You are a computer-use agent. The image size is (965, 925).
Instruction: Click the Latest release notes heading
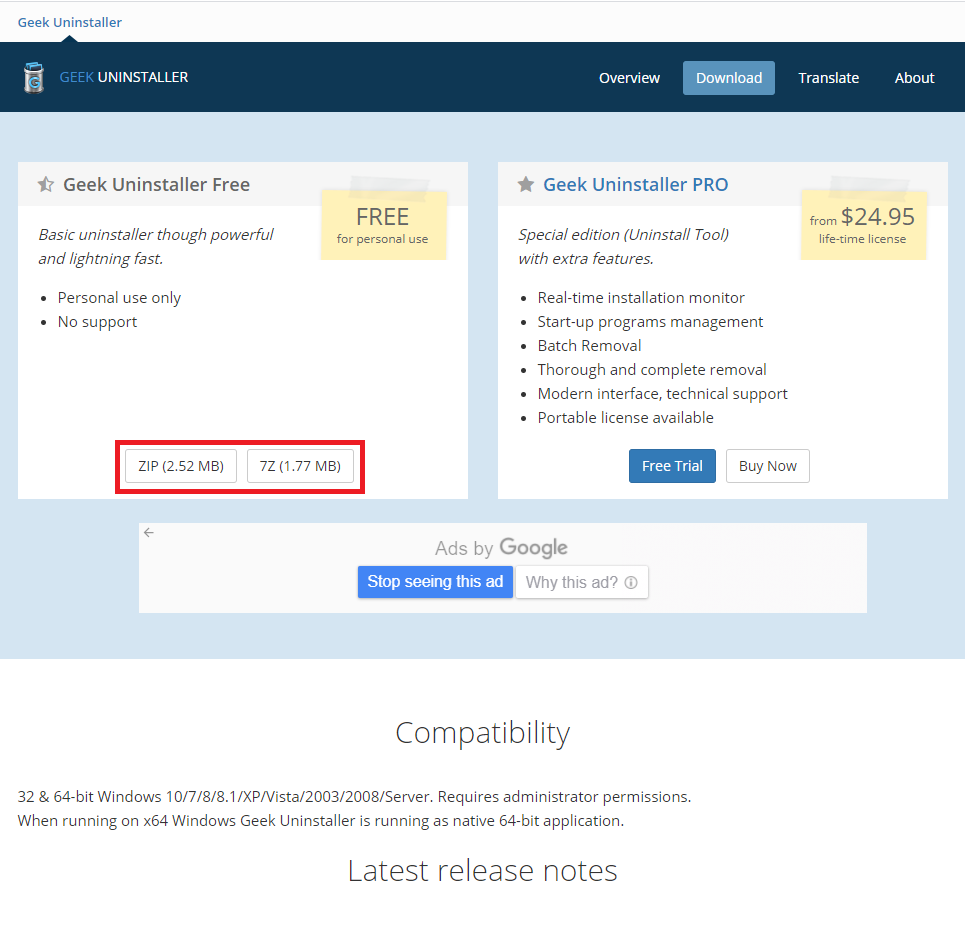pyautogui.click(x=482, y=871)
